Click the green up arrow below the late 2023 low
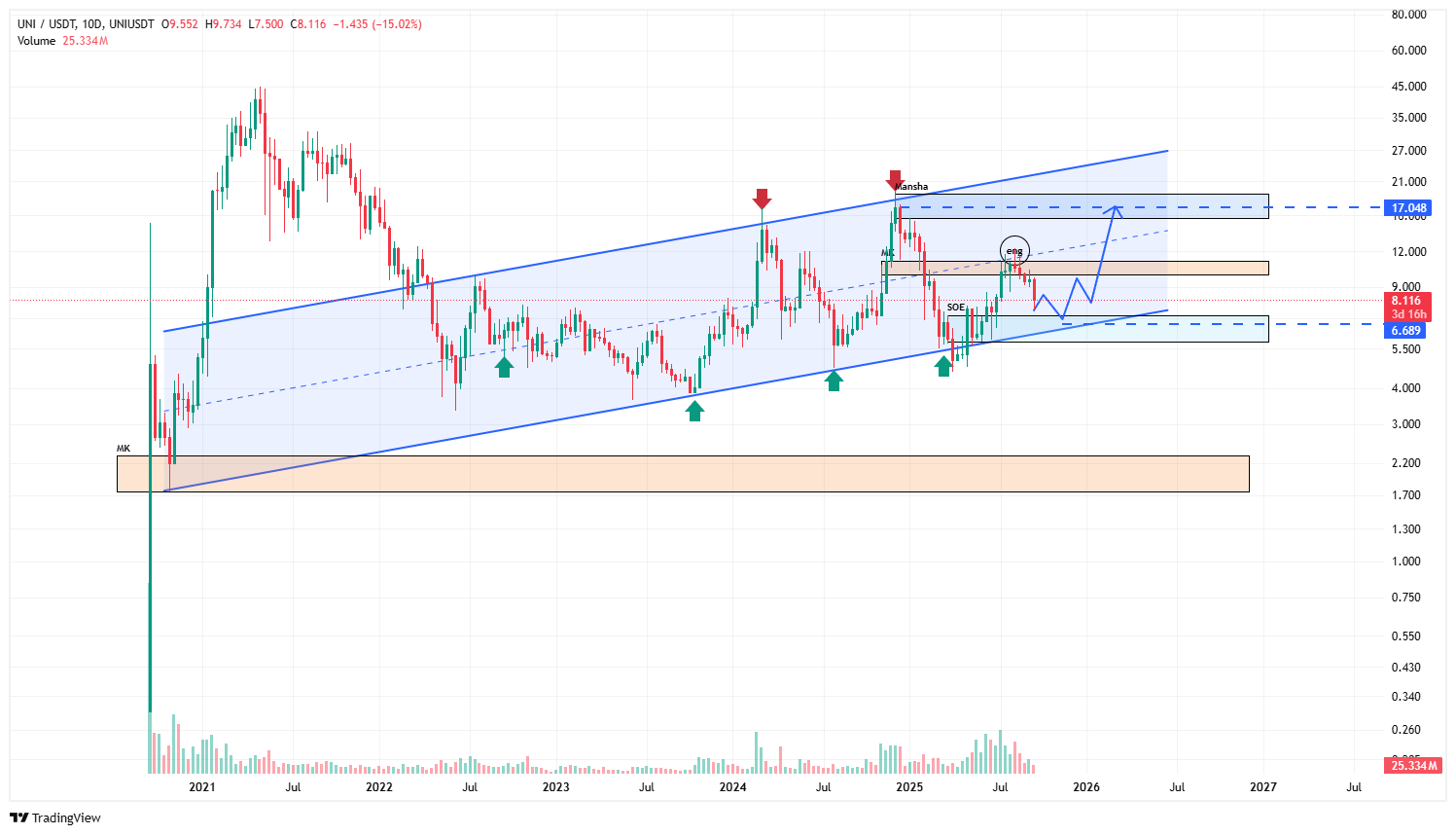1456x835 pixels. coord(694,411)
